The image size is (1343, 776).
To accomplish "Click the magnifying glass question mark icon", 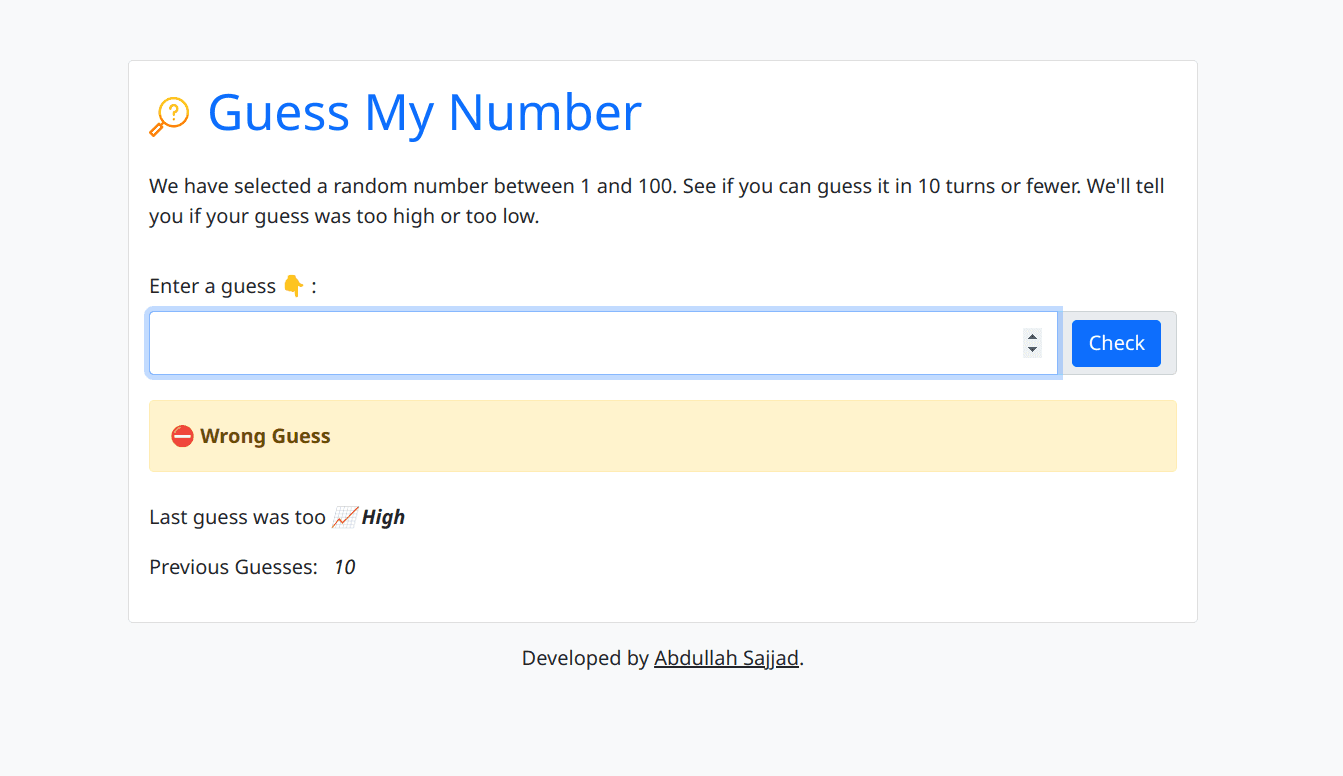I will (169, 115).
